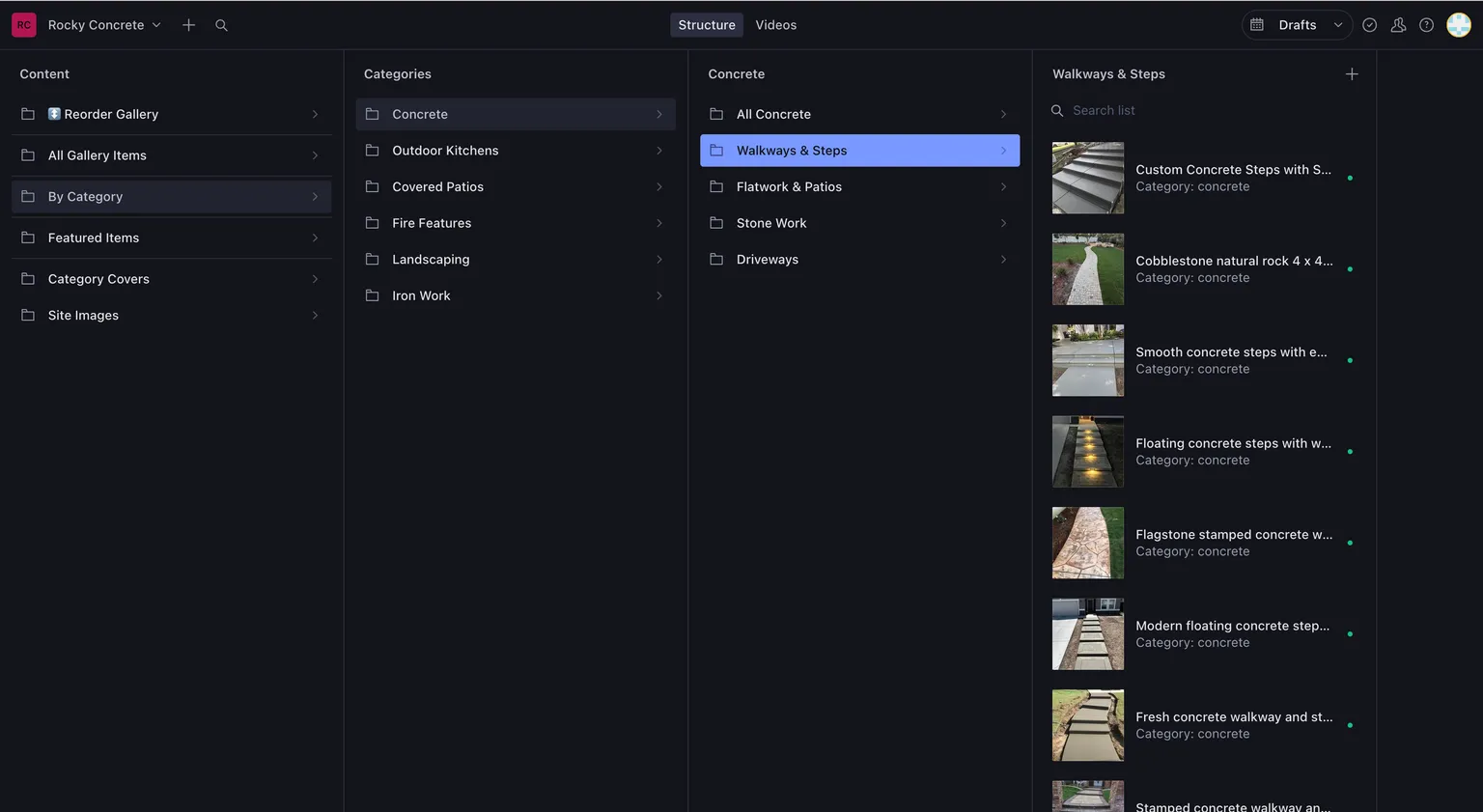Click the RC workspace logo icon

tap(24, 25)
